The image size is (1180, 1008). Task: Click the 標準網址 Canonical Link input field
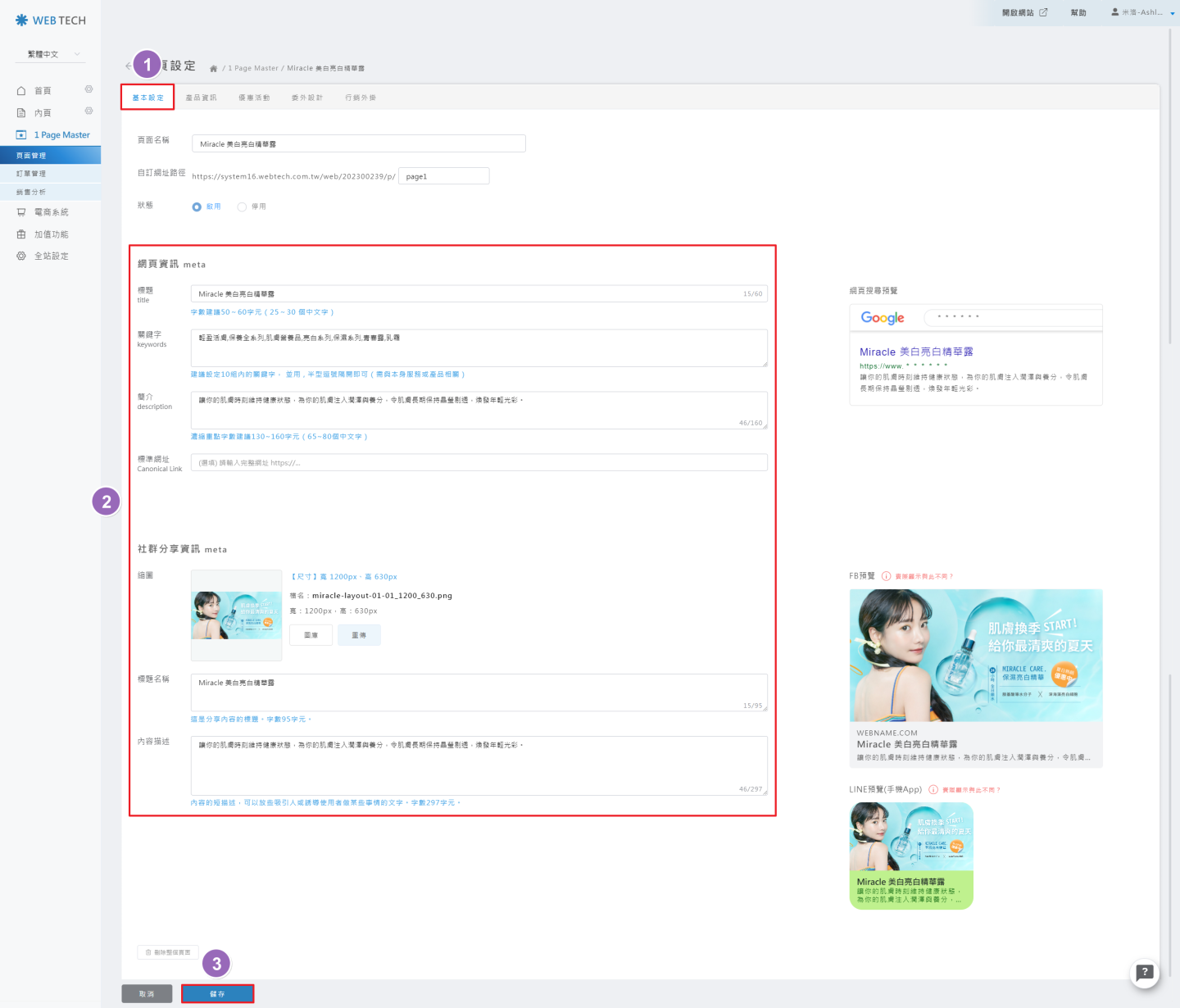pyautogui.click(x=479, y=463)
